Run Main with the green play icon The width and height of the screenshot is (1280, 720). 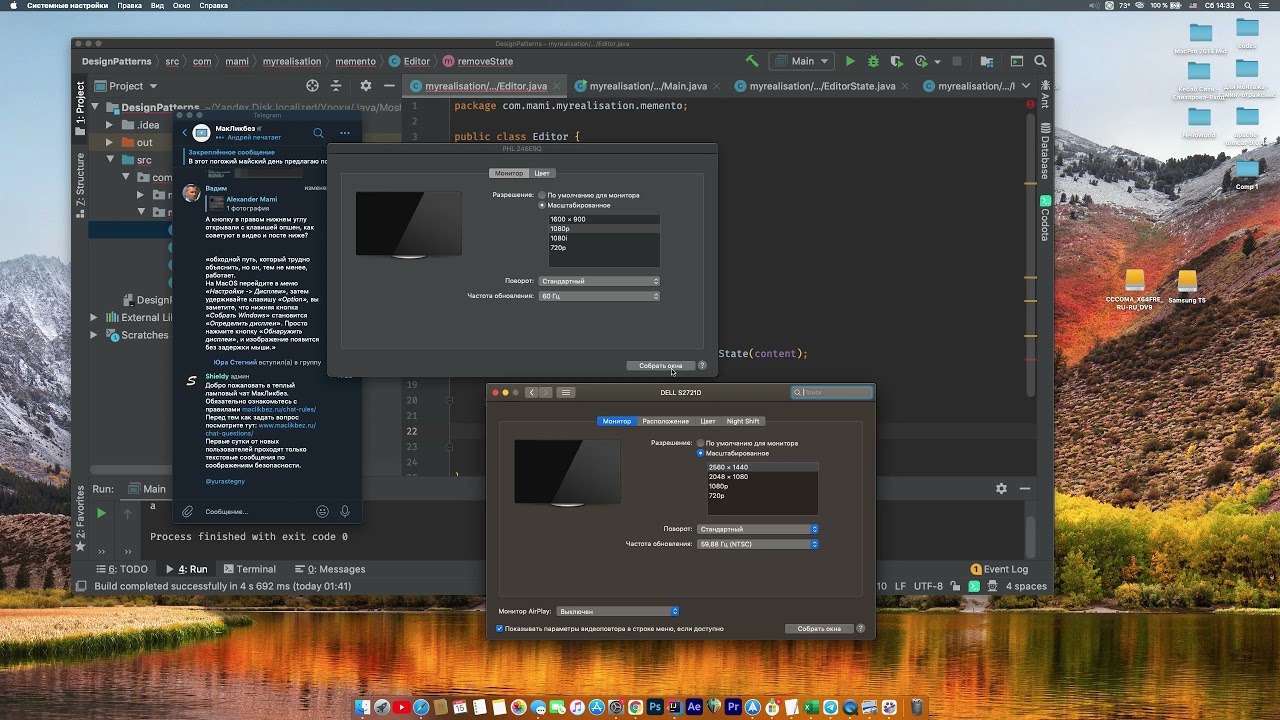850,61
